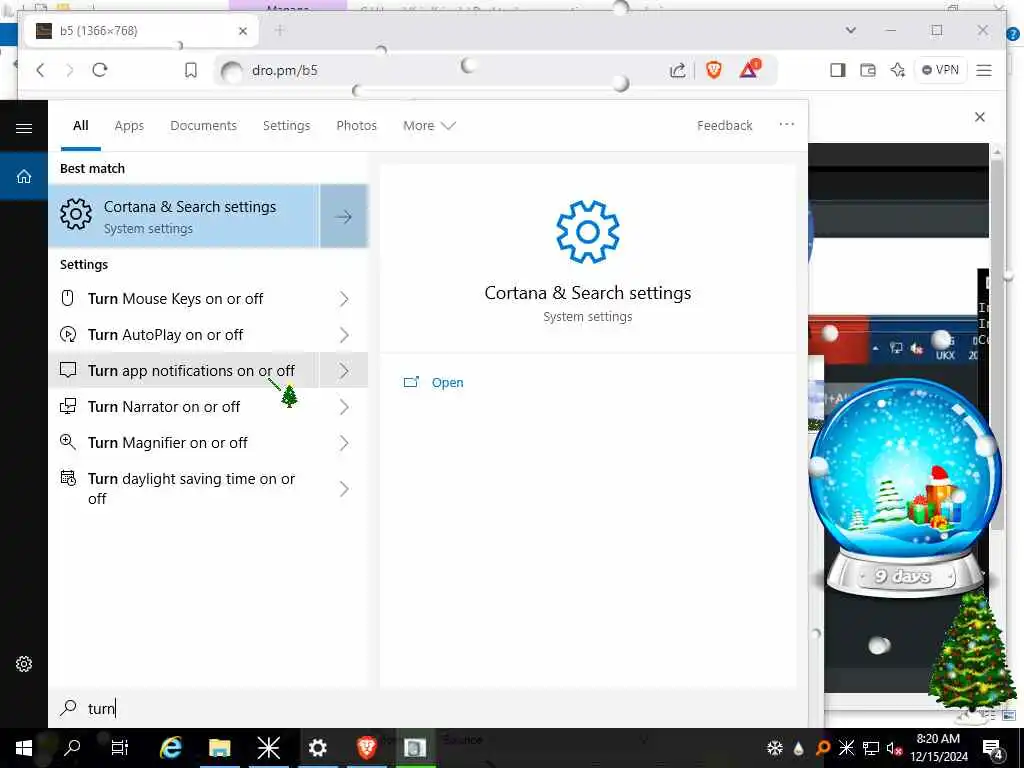The height and width of the screenshot is (768, 1024).
Task: Switch to the Documents search tab
Action: (203, 125)
